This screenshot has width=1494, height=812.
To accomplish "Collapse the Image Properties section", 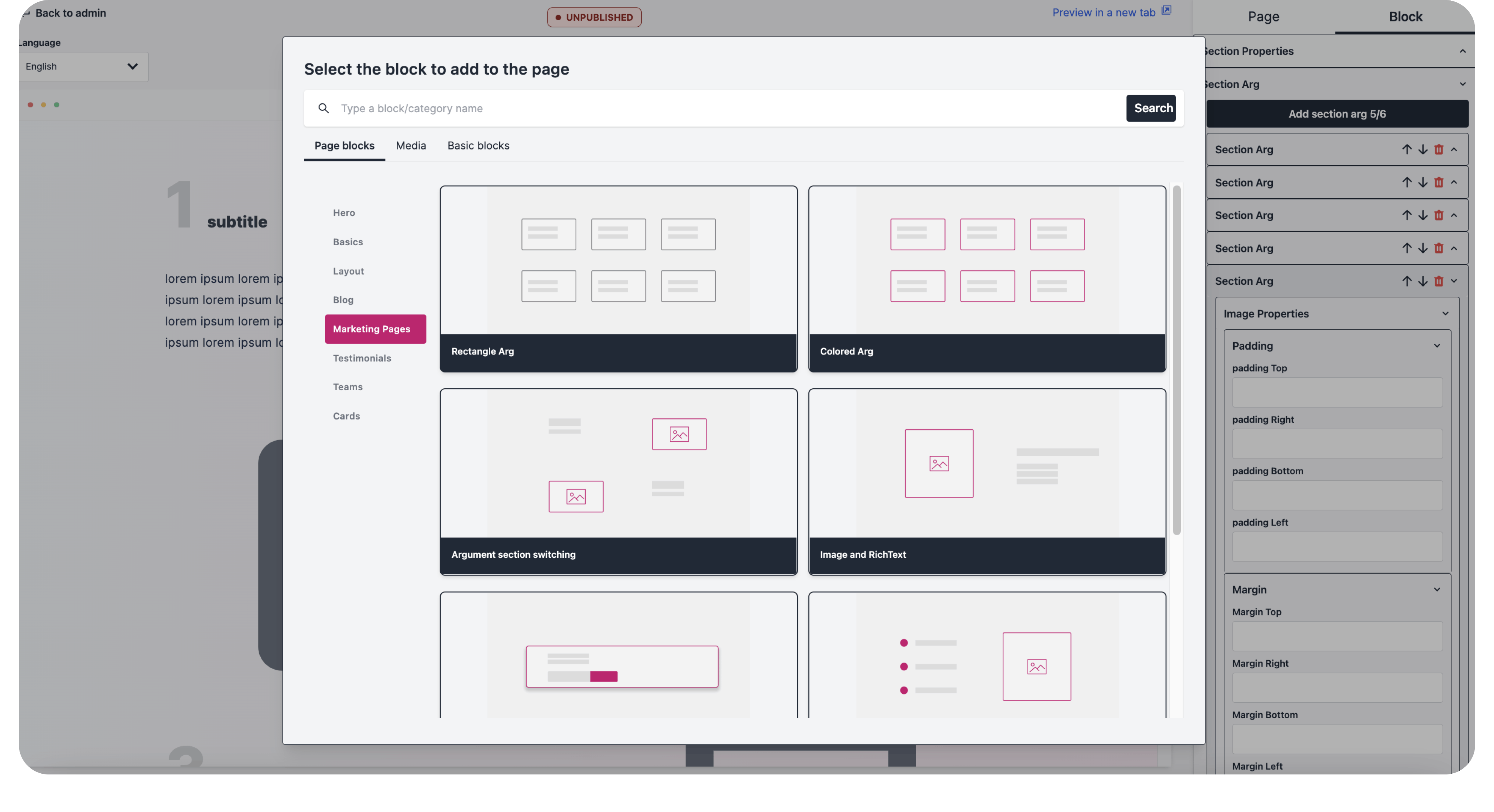I will 1445,314.
